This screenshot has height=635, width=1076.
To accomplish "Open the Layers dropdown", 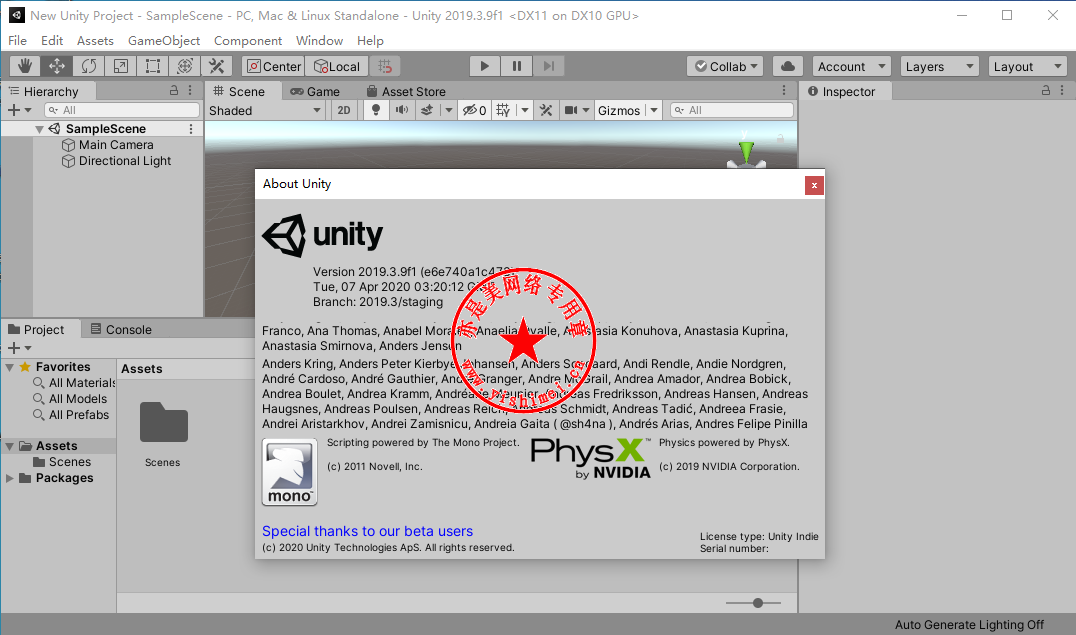I will tap(939, 66).
